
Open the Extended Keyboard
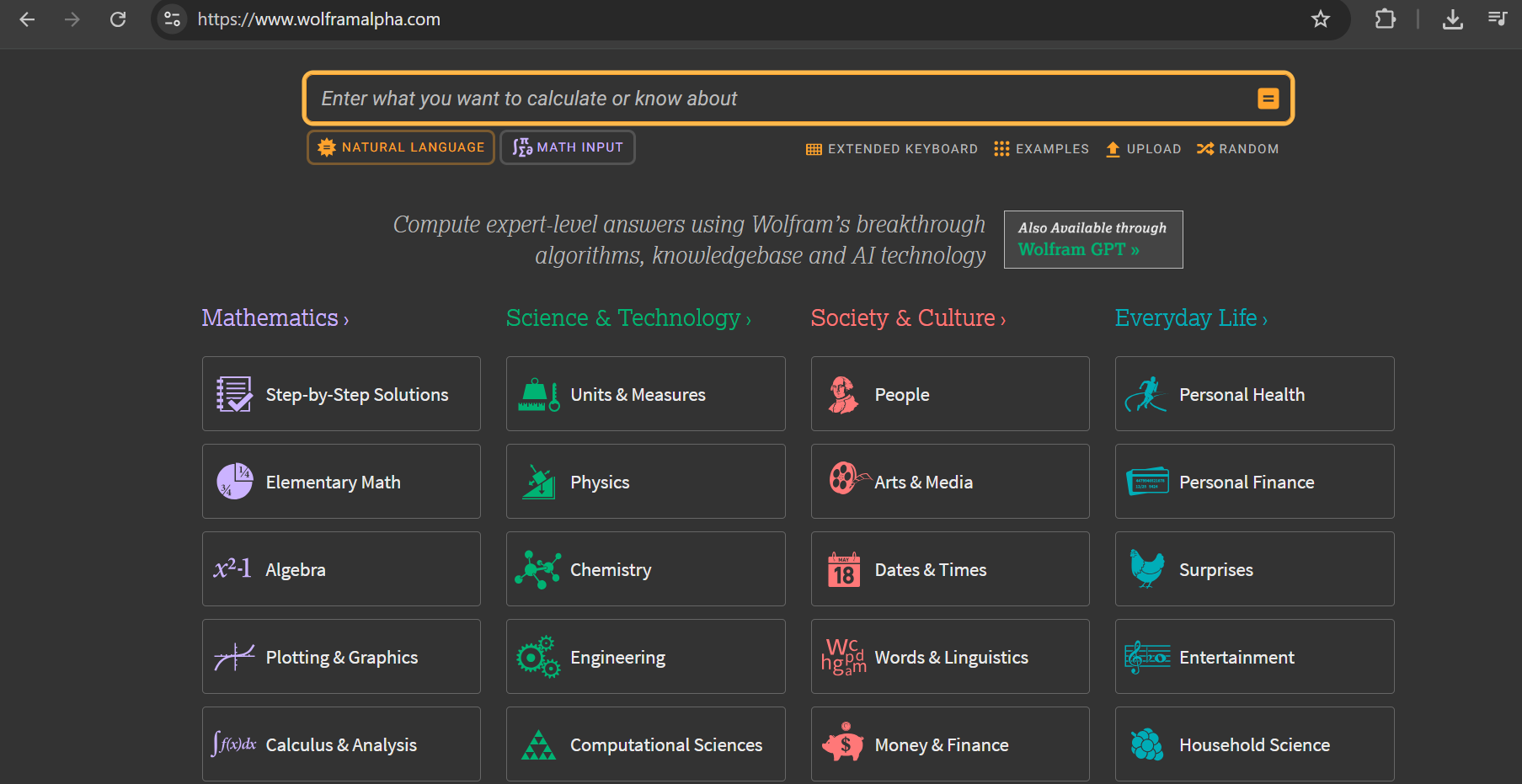pos(892,149)
